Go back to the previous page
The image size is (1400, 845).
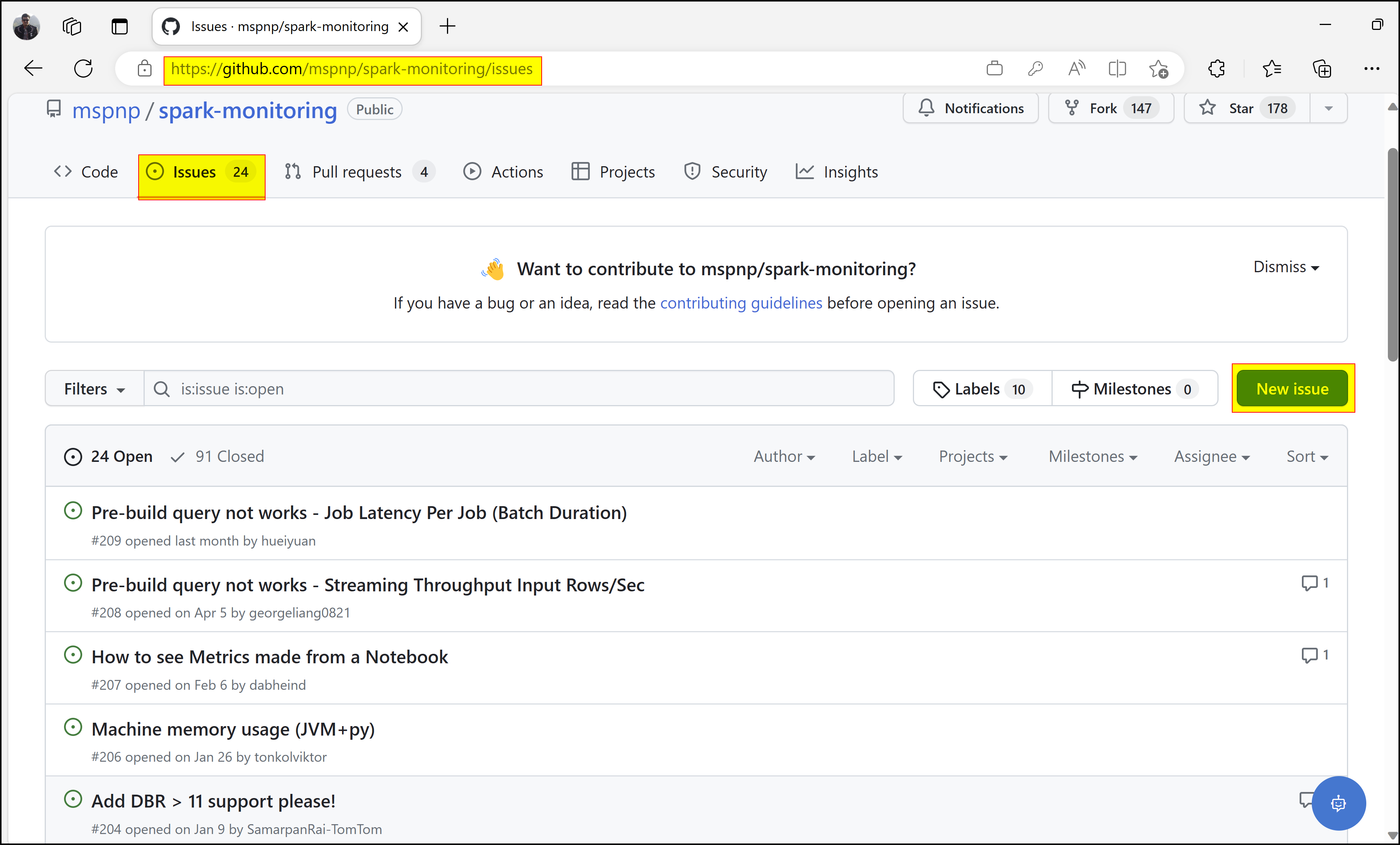point(33,69)
